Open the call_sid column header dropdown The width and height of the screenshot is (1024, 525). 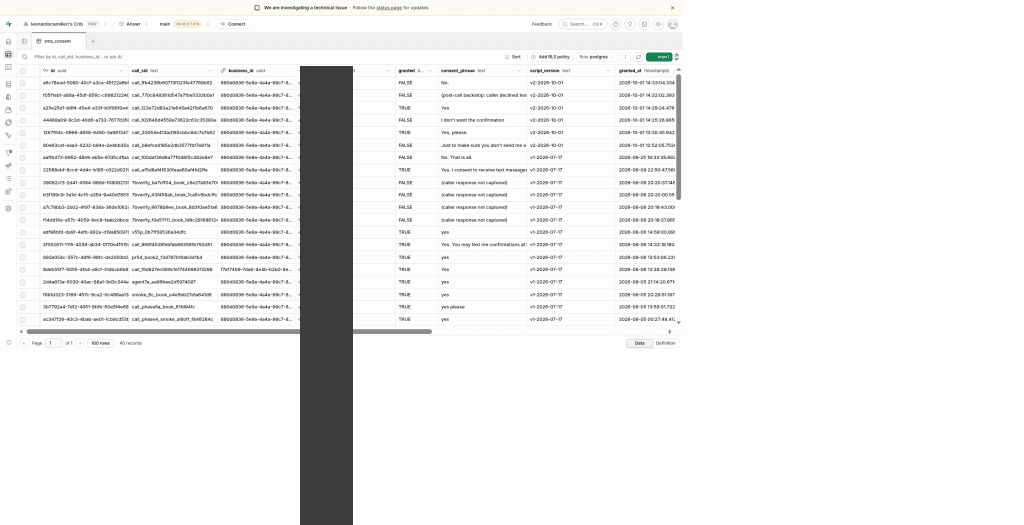coord(210,71)
